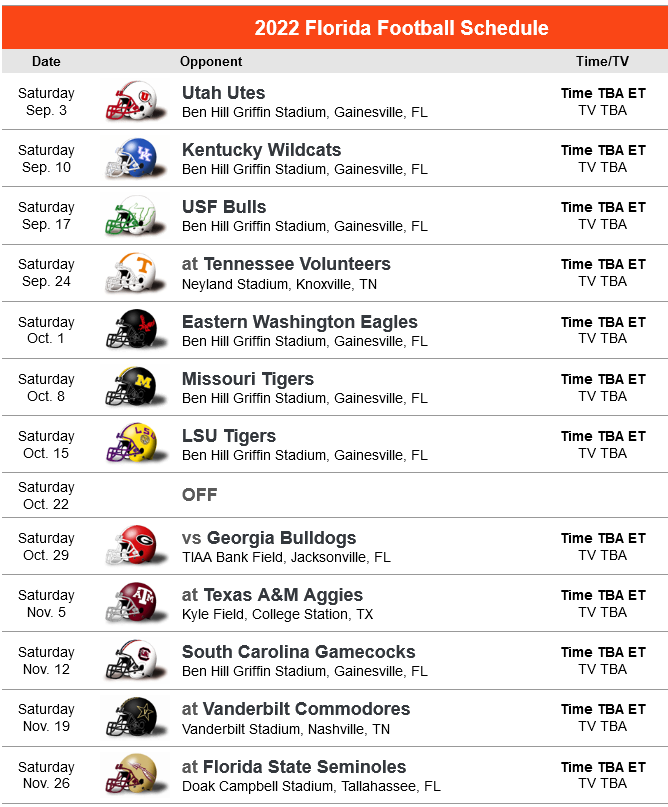The height and width of the screenshot is (807, 668).
Task: Select the LSU yellow helmet icon
Action: [x=135, y=443]
